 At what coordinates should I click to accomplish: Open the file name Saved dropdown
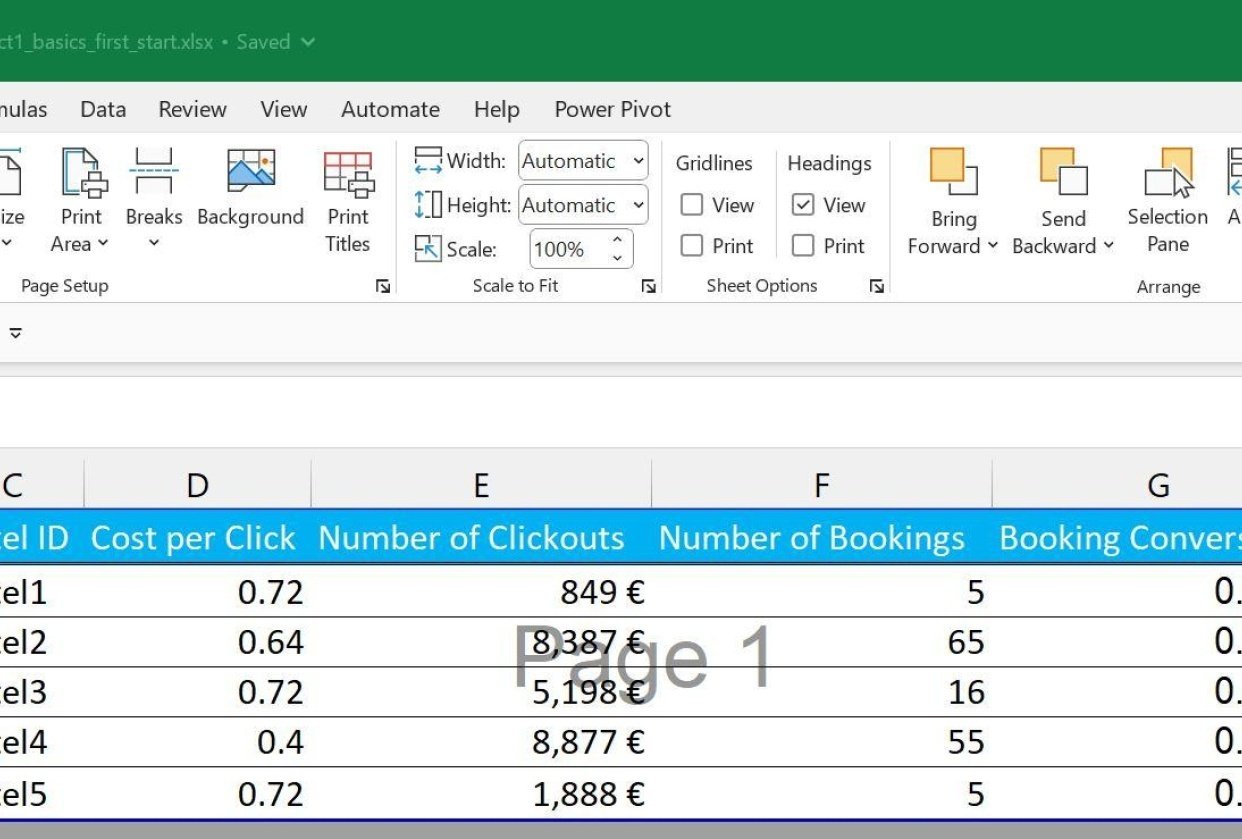[307, 42]
